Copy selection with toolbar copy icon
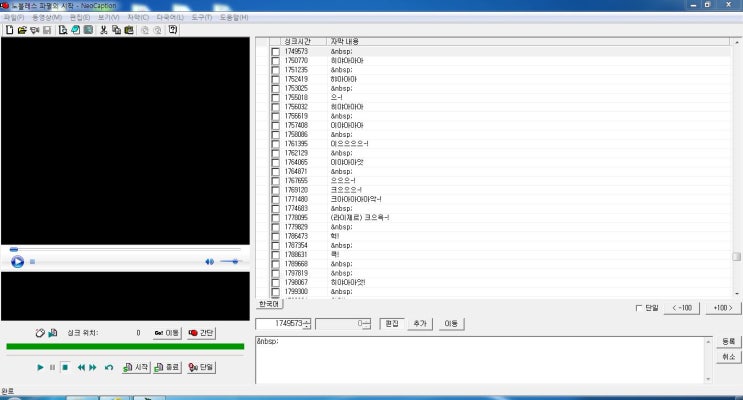 (116, 30)
